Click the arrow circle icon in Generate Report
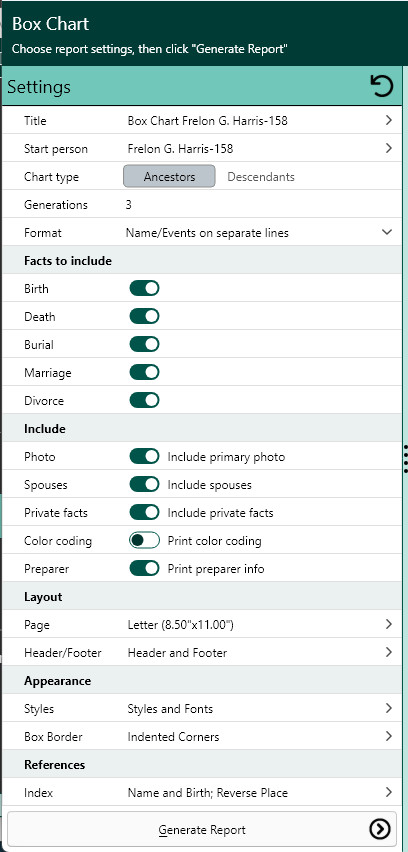This screenshot has height=852, width=408. 379,829
